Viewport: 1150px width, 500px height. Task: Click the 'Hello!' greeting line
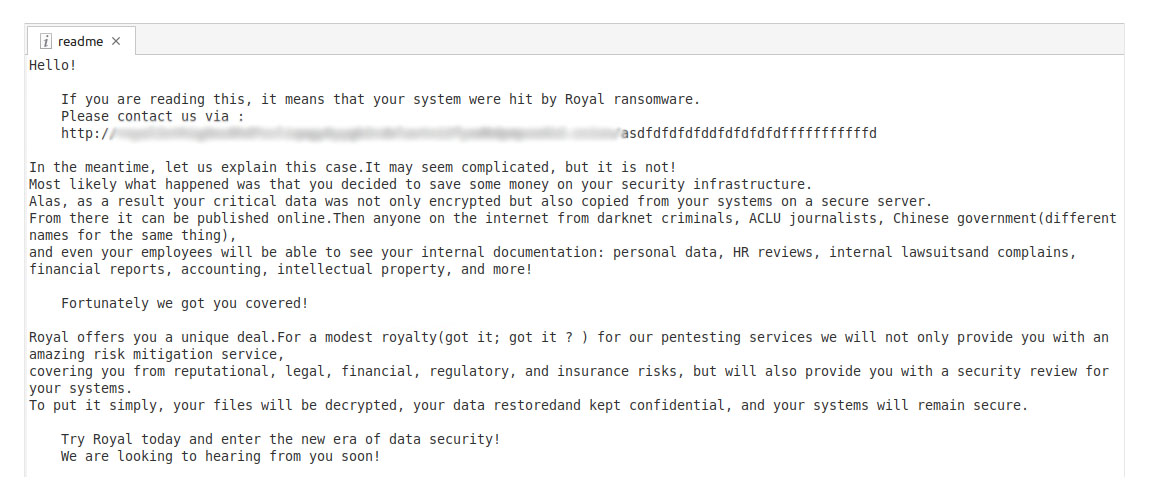(x=52, y=65)
